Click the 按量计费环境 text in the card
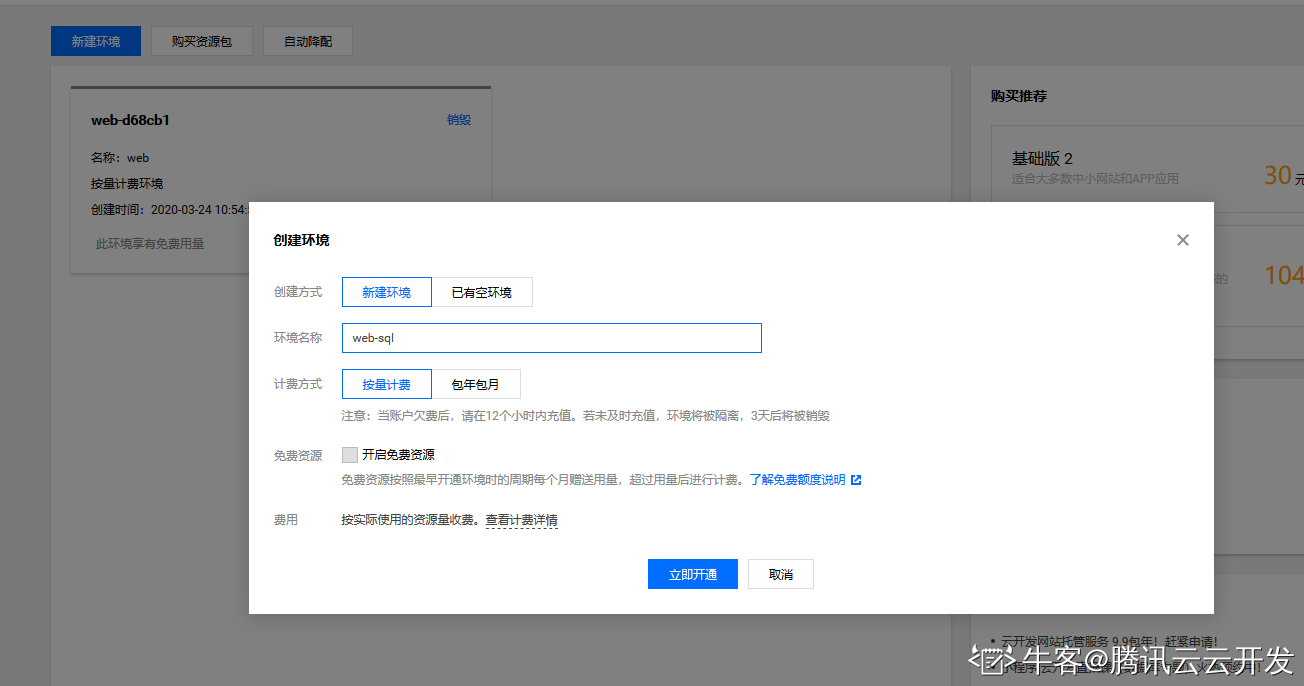Viewport: 1304px width, 686px height. 127,184
